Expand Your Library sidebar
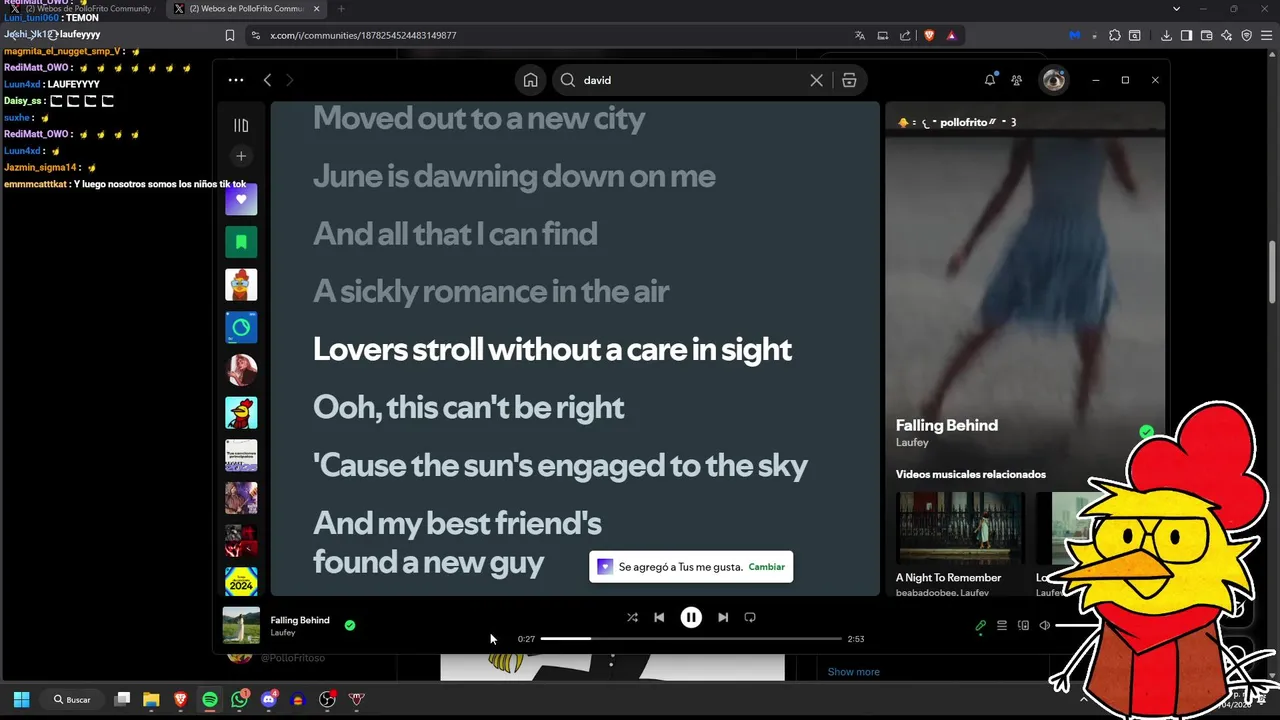The image size is (1280, 720). (241, 125)
